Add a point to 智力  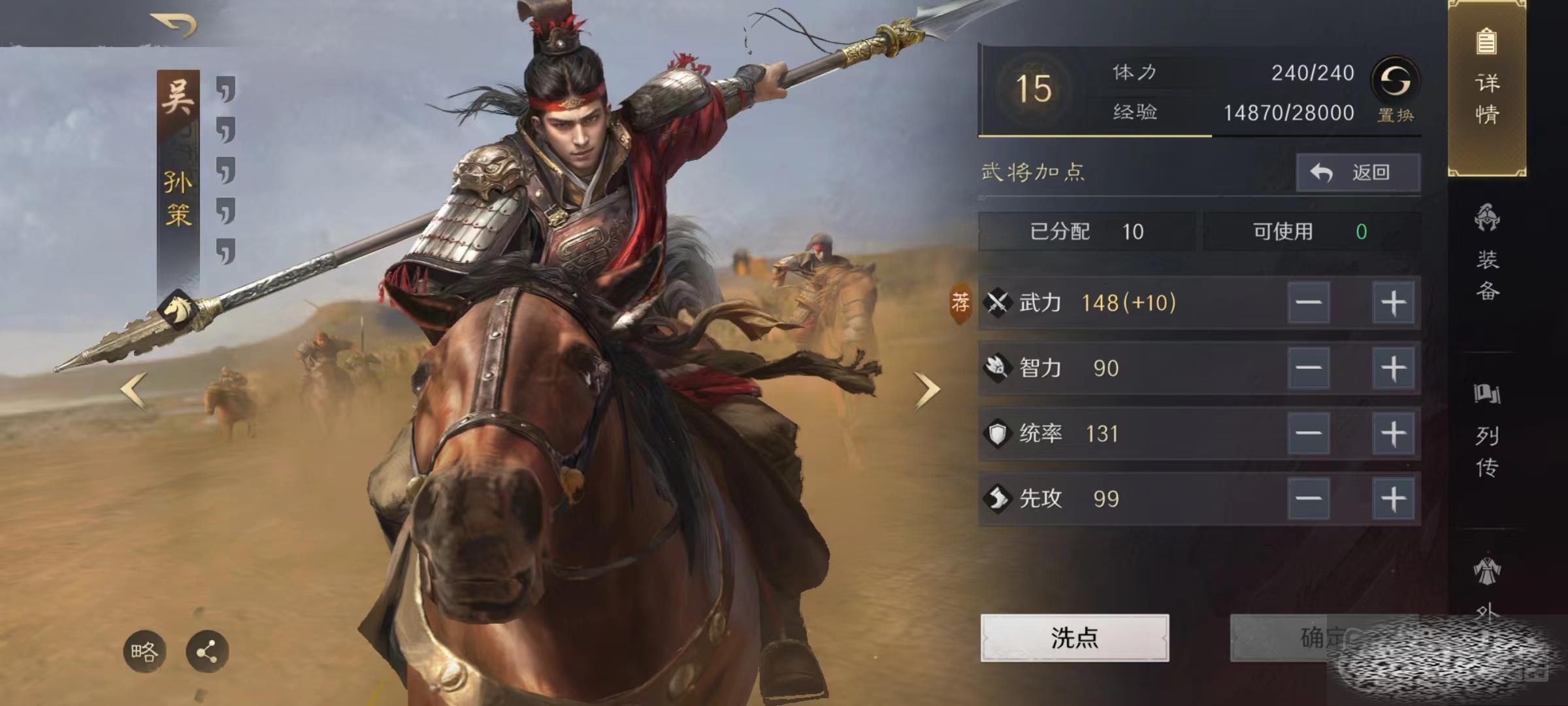(x=1394, y=368)
